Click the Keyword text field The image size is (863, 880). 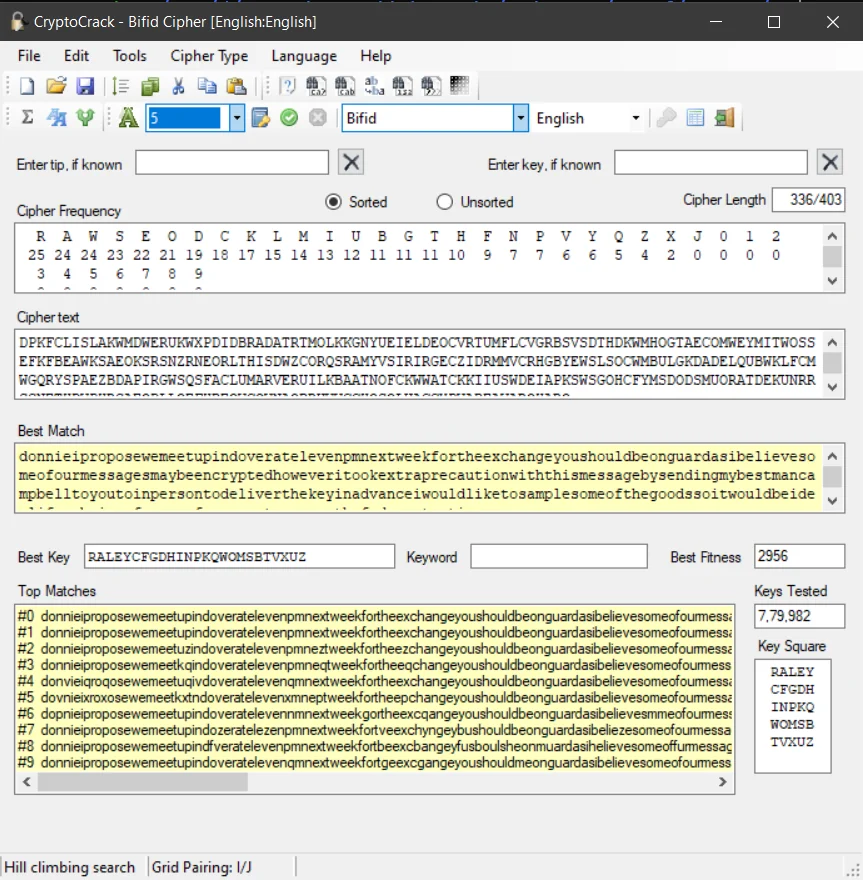(x=559, y=556)
